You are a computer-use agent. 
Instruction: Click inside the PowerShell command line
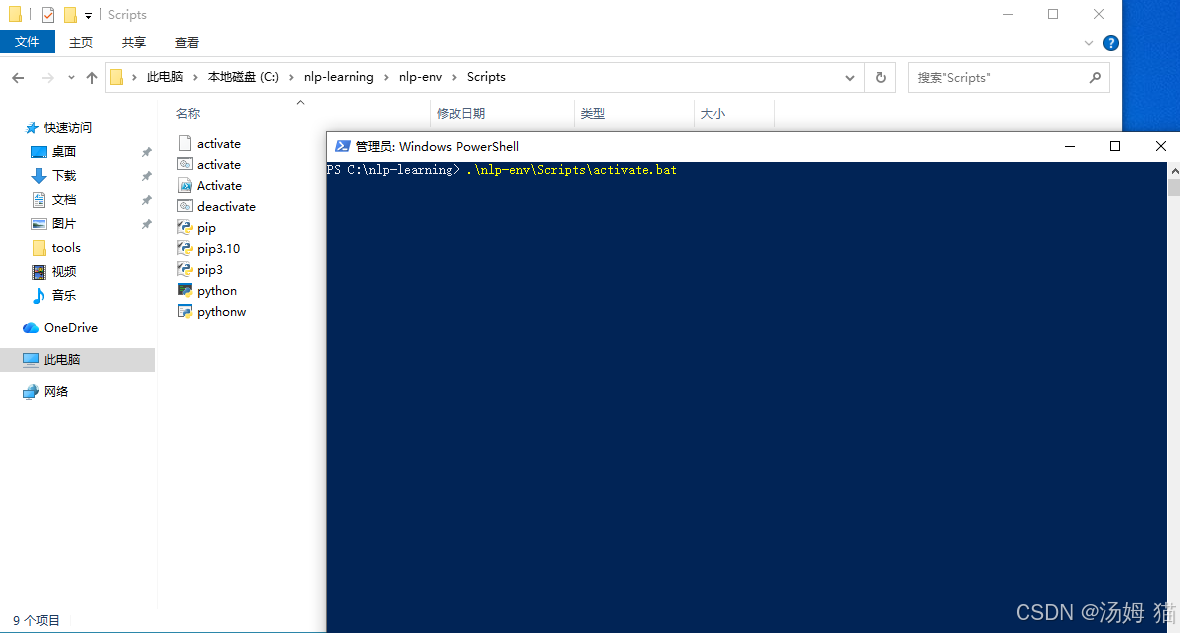pyautogui.click(x=572, y=170)
